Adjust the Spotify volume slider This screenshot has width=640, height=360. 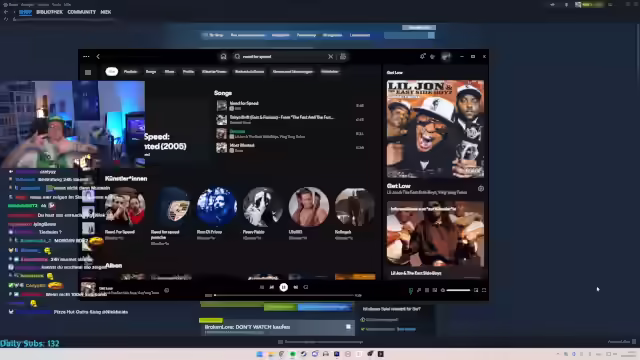pyautogui.click(x=458, y=290)
